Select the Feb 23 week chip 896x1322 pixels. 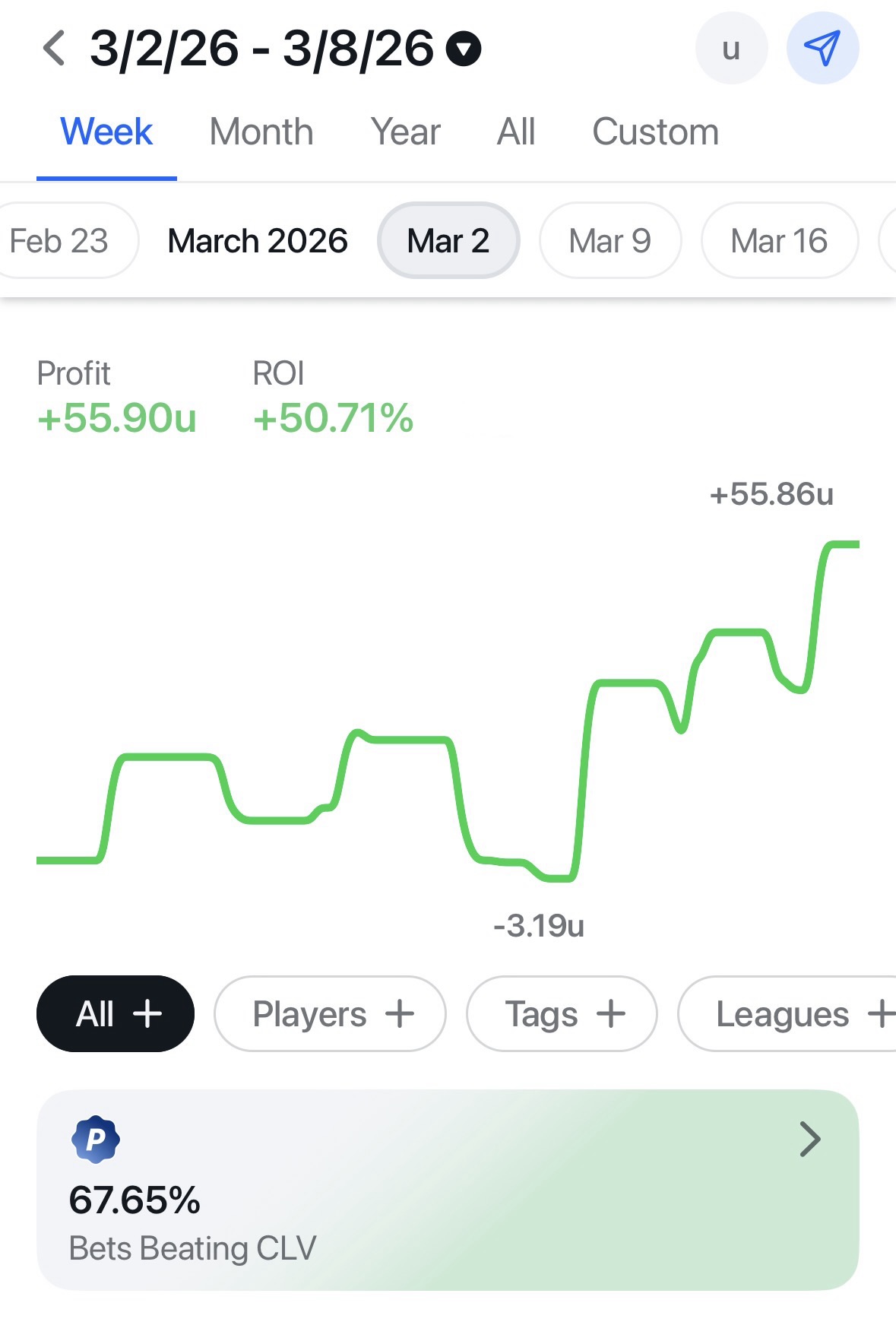pos(61,241)
